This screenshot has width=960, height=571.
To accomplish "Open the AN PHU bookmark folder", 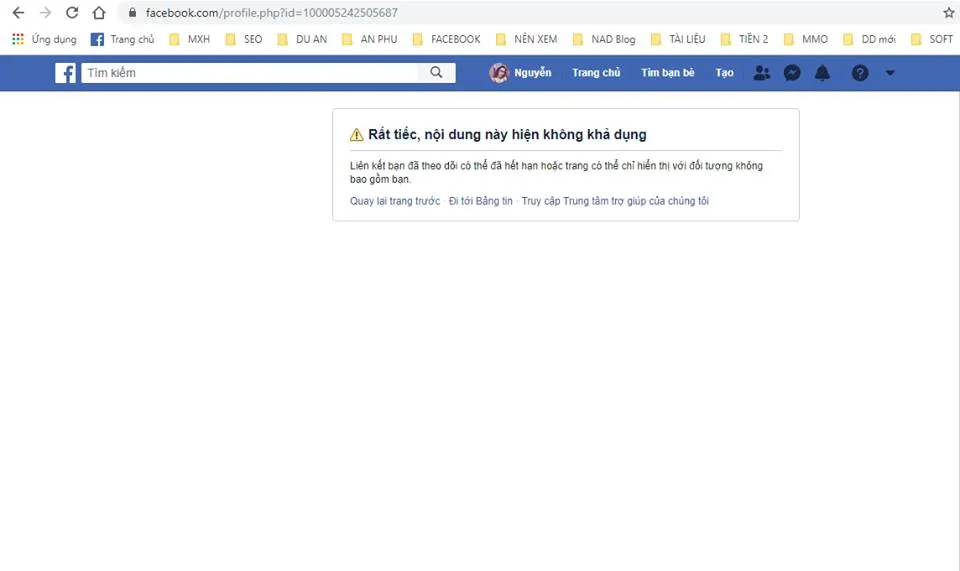I will point(370,39).
